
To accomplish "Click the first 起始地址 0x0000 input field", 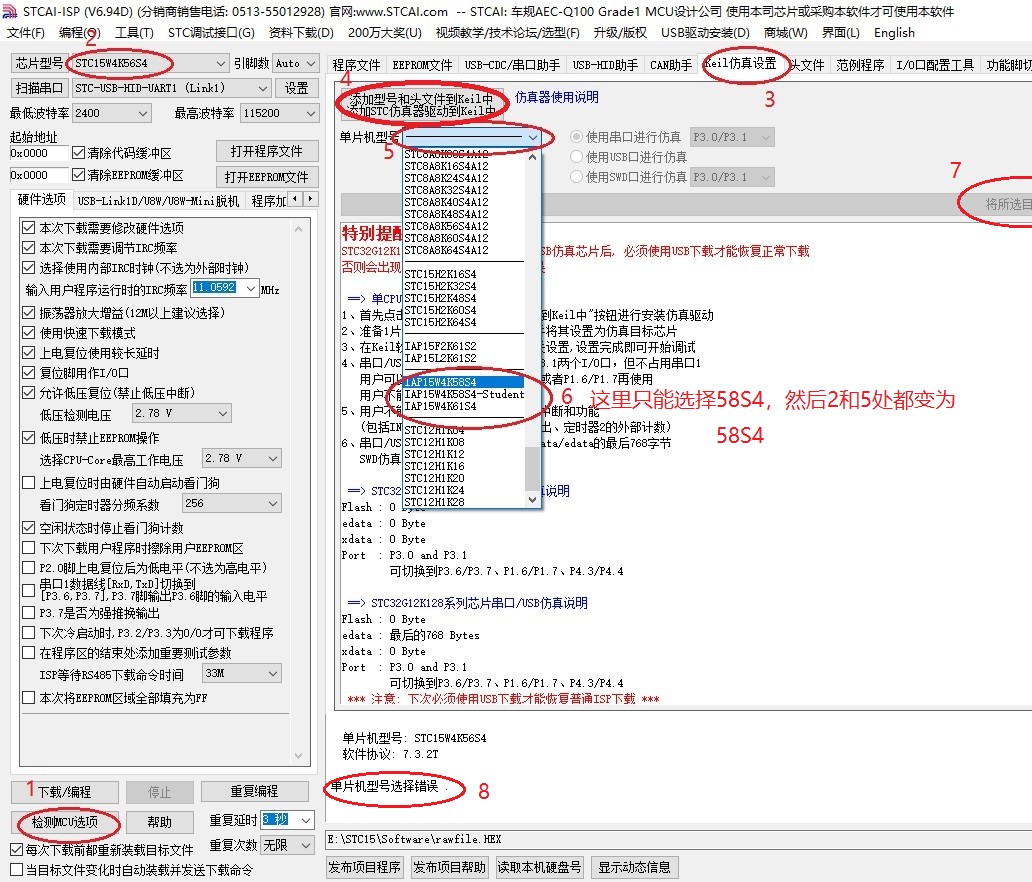I will (x=38, y=153).
